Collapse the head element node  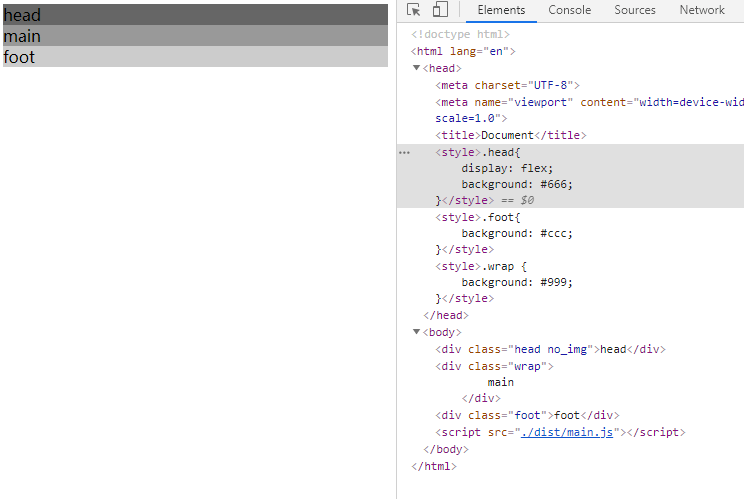tap(416, 68)
